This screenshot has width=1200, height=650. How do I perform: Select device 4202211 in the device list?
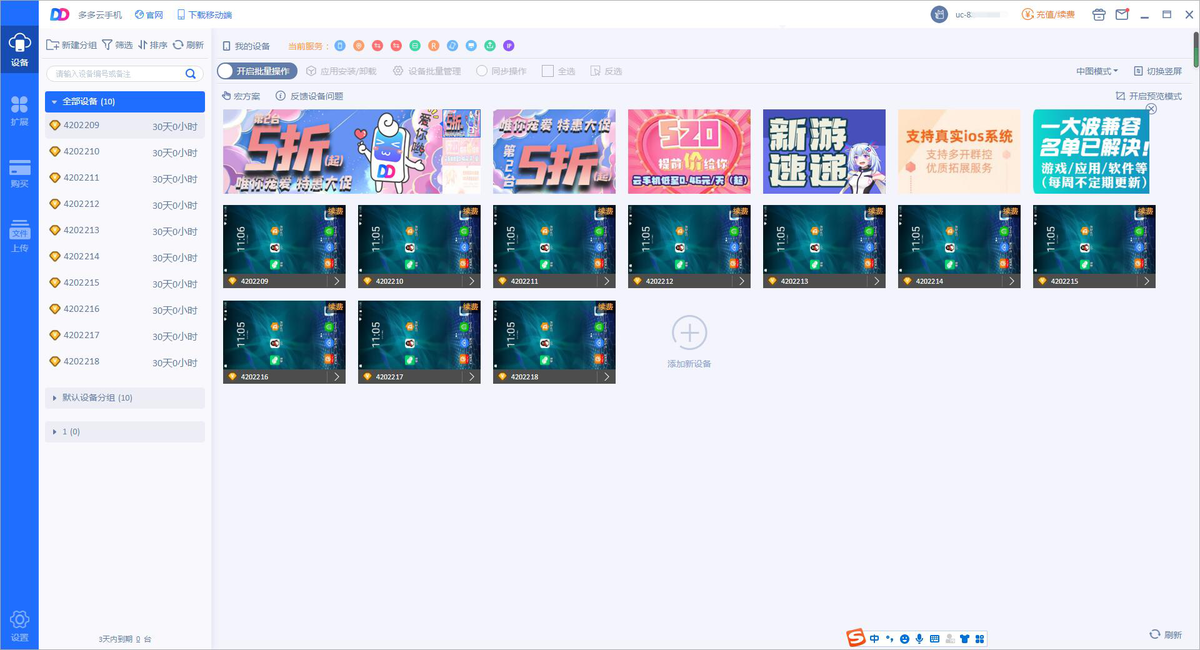click(x=125, y=178)
